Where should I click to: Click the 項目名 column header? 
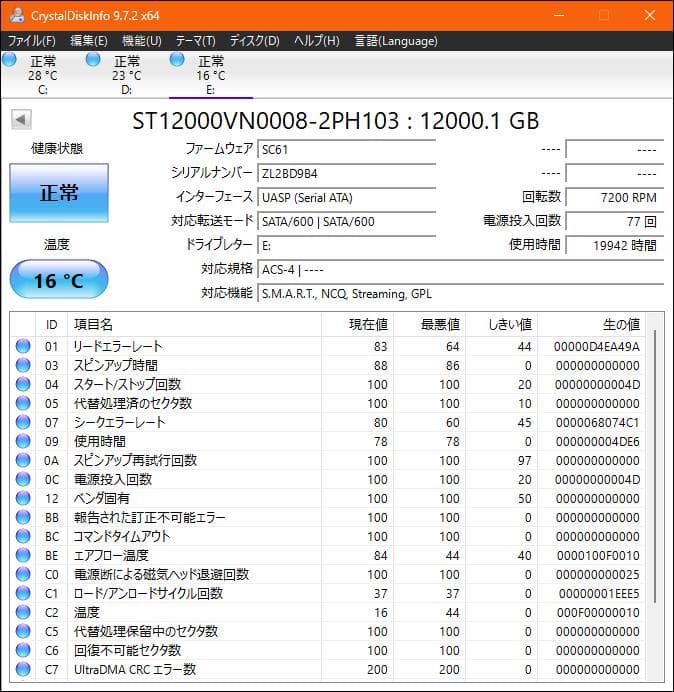click(194, 324)
